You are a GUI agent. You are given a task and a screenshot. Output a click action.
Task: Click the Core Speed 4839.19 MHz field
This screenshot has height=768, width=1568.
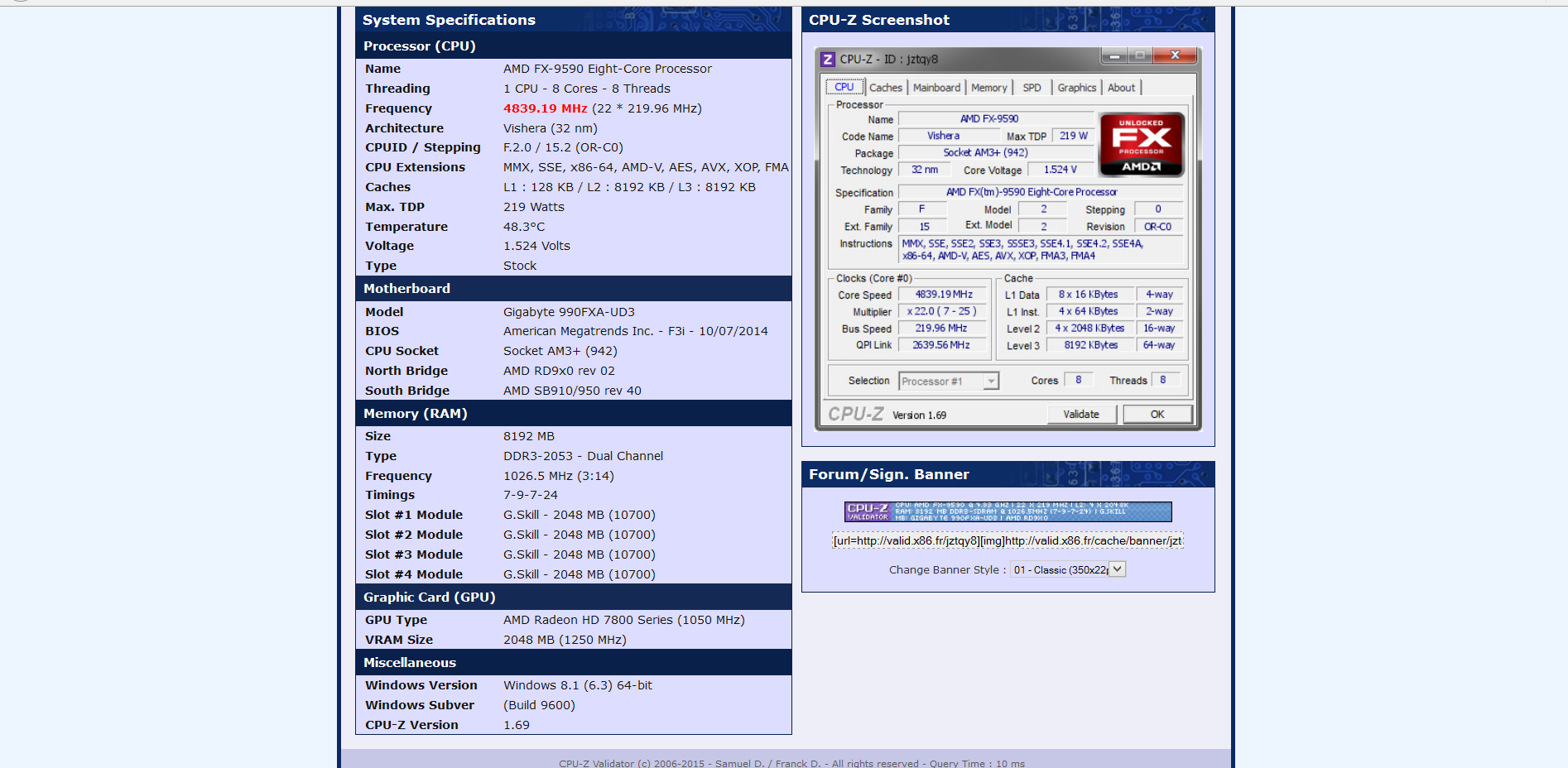coord(943,295)
